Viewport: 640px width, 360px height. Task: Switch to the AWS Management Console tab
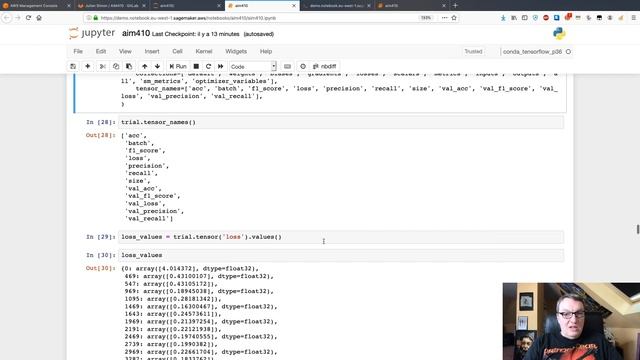36,6
